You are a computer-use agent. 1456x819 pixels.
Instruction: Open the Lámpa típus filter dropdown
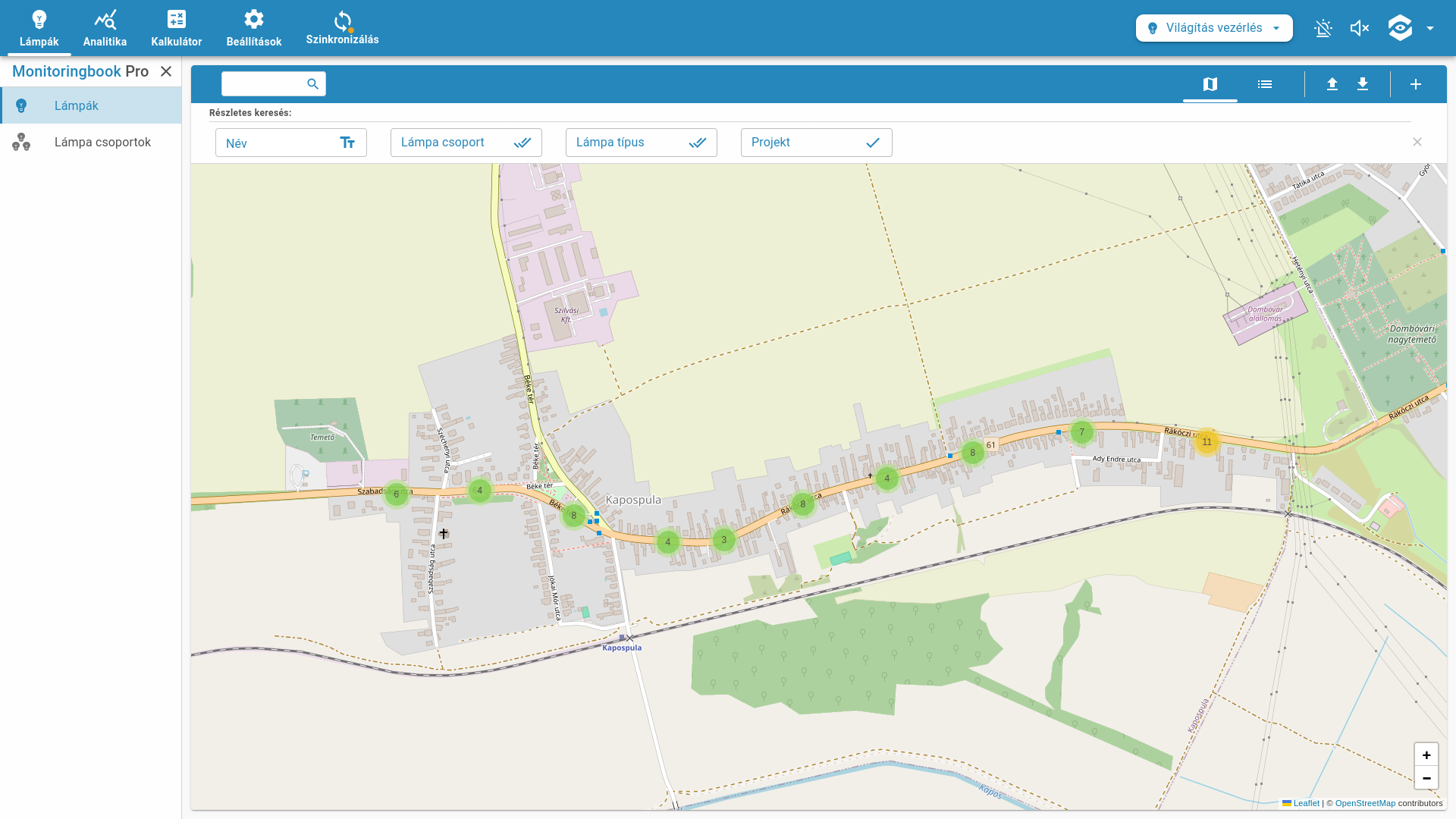[x=642, y=143]
